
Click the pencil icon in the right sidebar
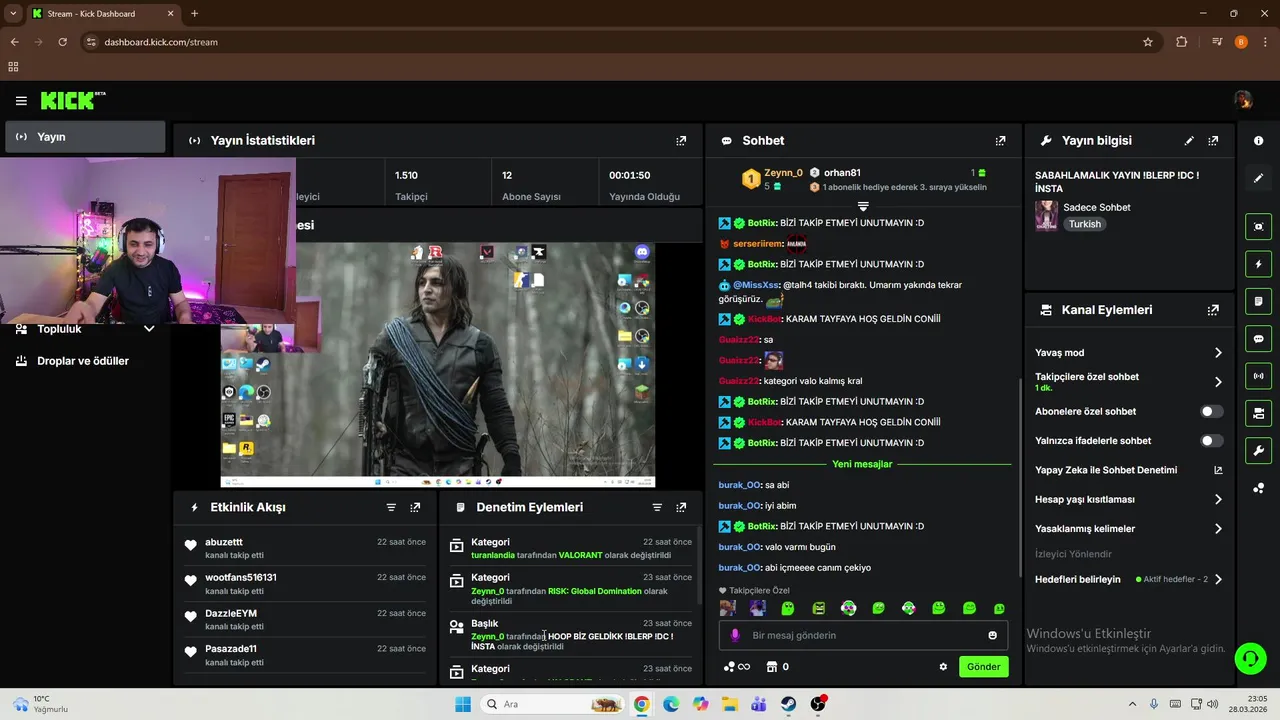tap(1258, 178)
